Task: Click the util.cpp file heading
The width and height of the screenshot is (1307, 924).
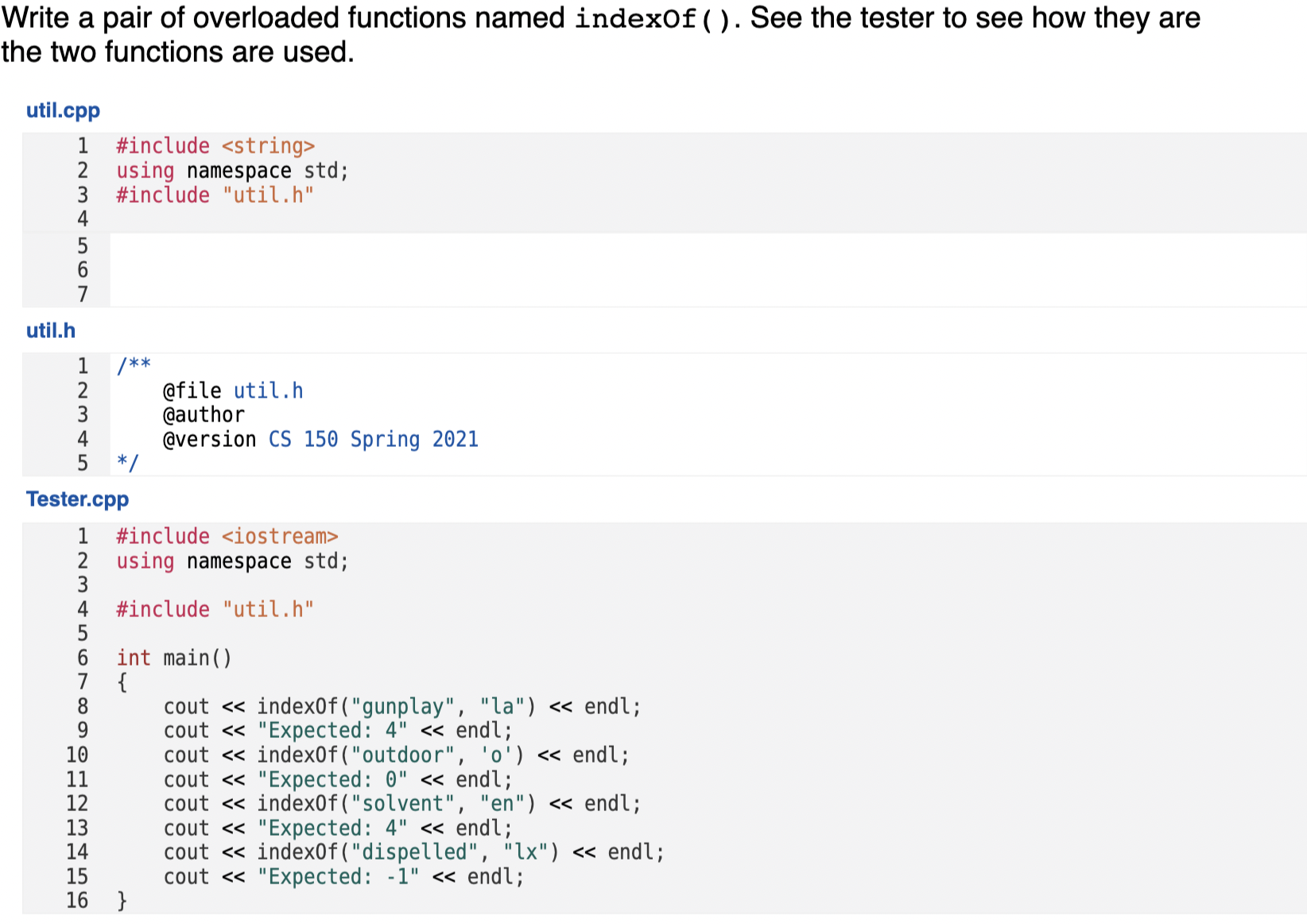Action: (x=63, y=111)
